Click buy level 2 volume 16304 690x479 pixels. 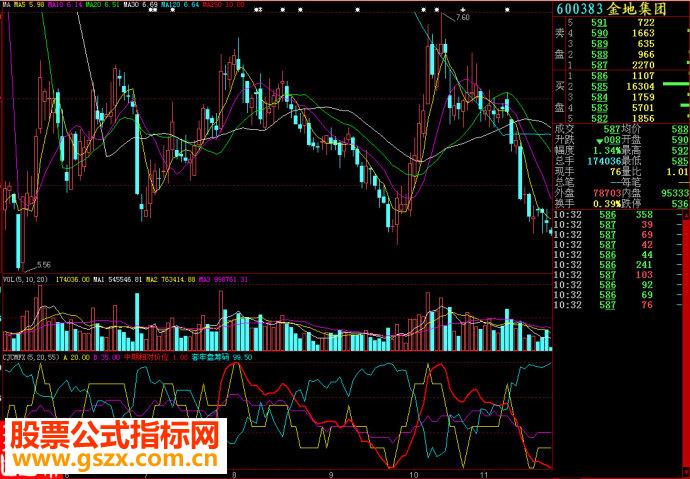click(641, 86)
